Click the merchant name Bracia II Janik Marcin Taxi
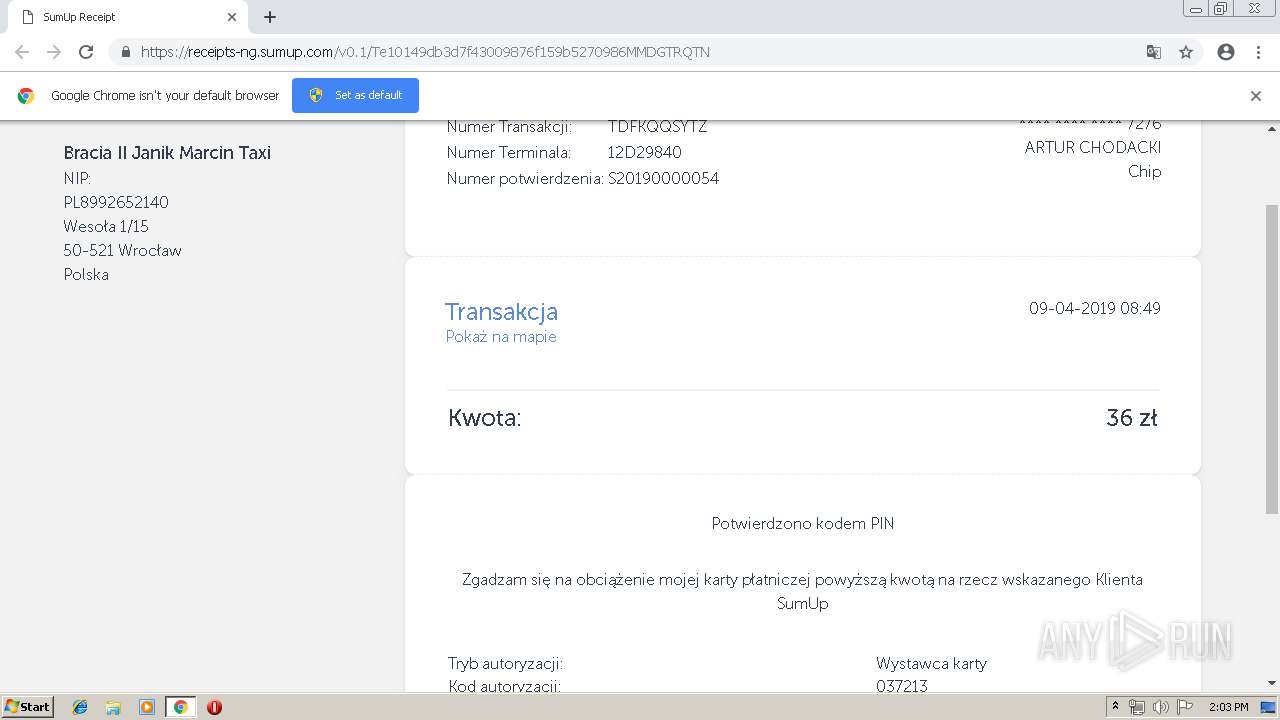 [x=167, y=153]
